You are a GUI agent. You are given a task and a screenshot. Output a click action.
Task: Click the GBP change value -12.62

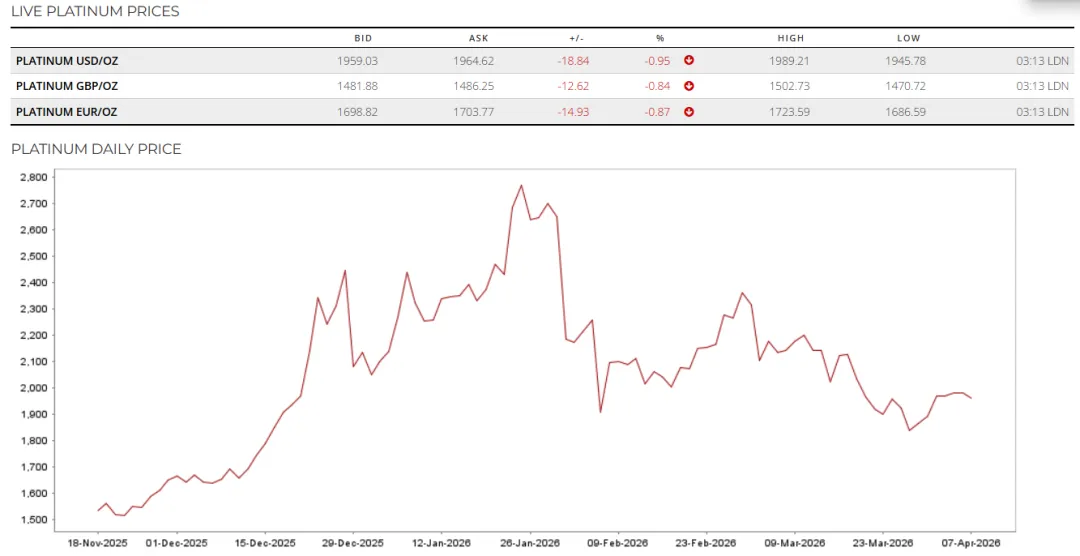click(x=573, y=86)
